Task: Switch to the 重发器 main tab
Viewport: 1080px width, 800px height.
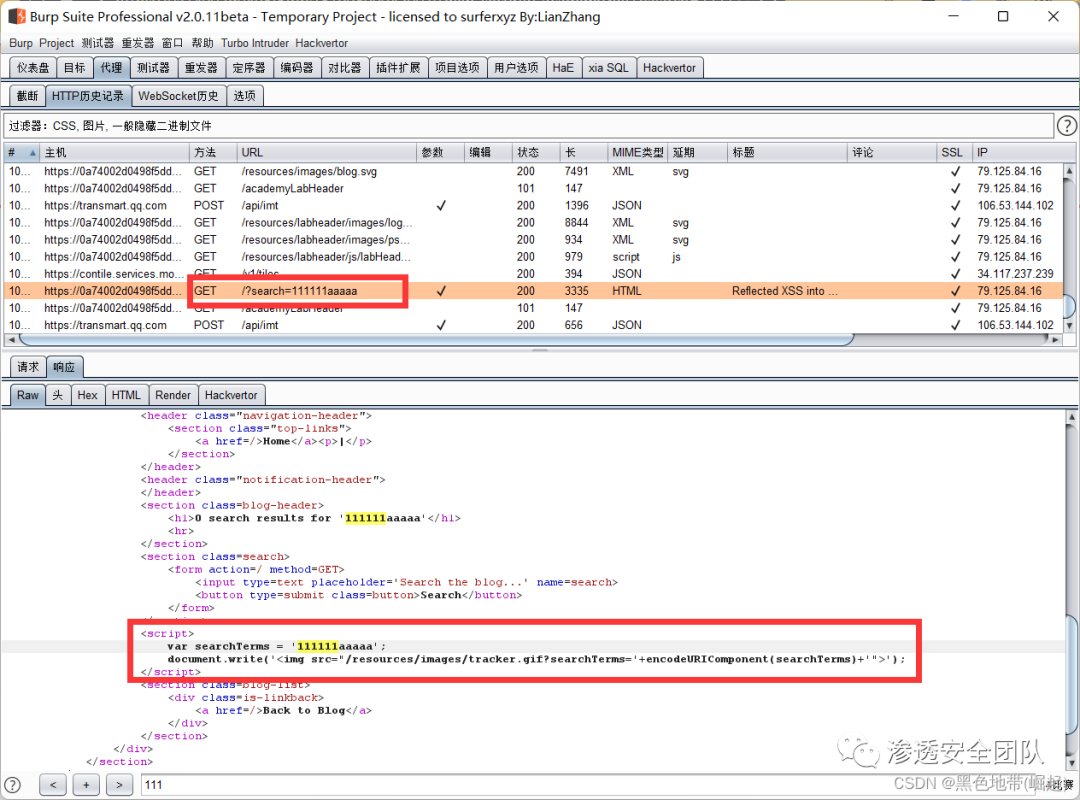Action: click(x=201, y=68)
